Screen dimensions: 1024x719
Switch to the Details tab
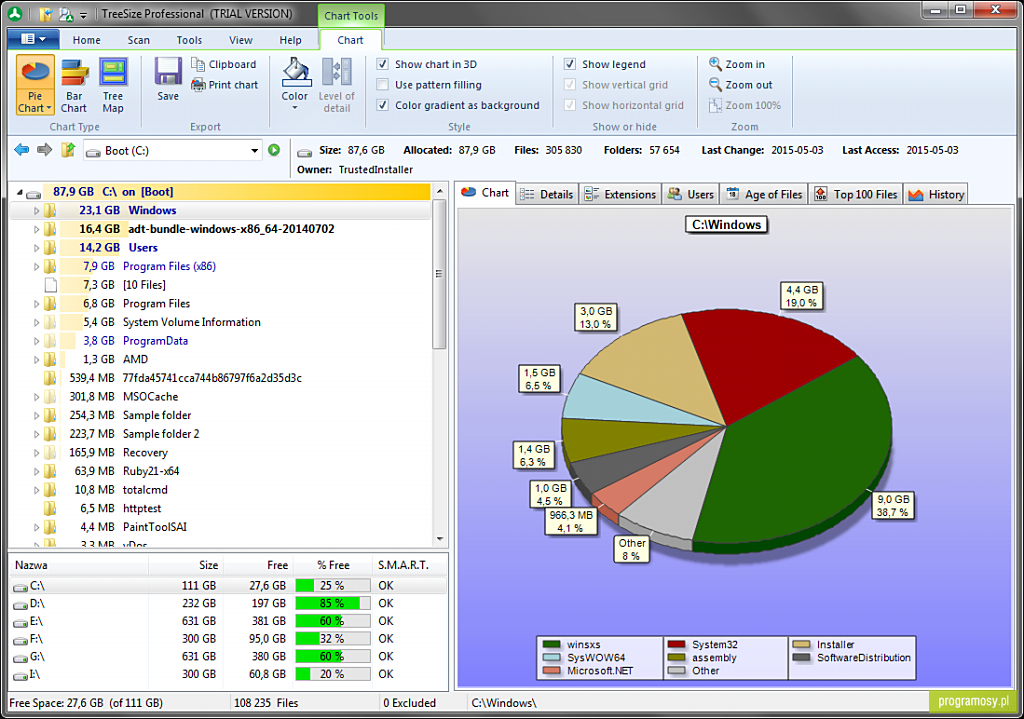(x=547, y=194)
